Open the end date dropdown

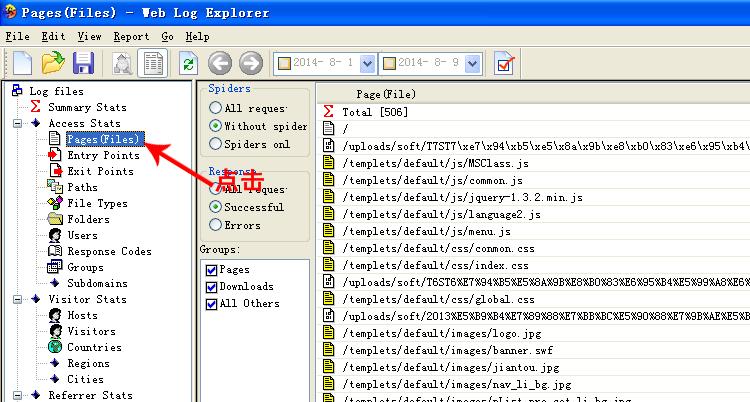(476, 64)
